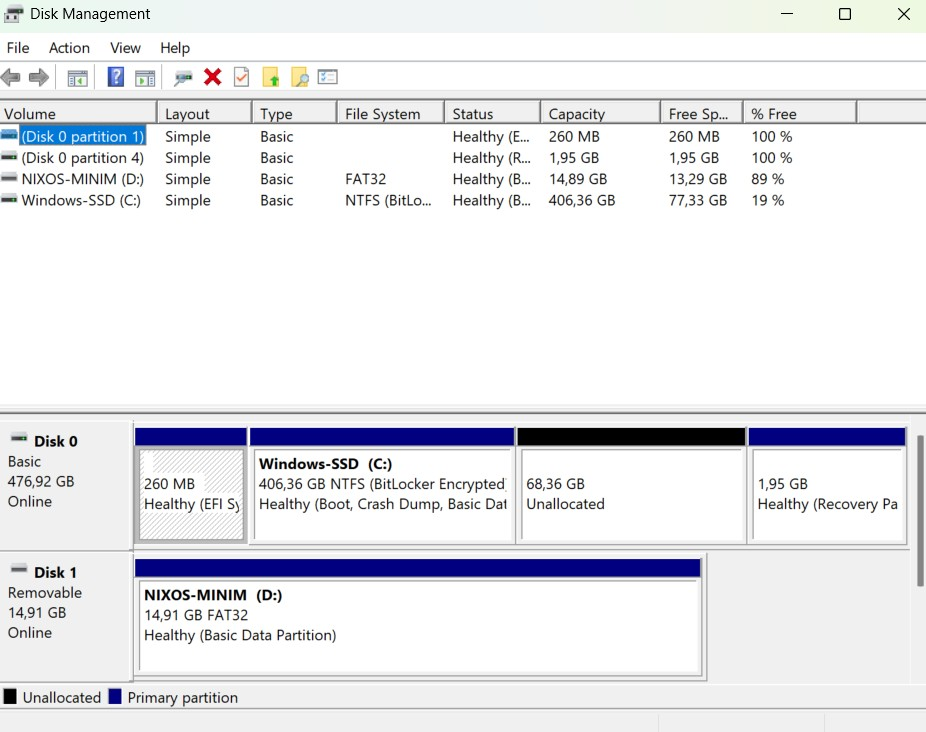Click the folder with magnifying glass icon
Image resolution: width=926 pixels, height=732 pixels.
point(299,77)
